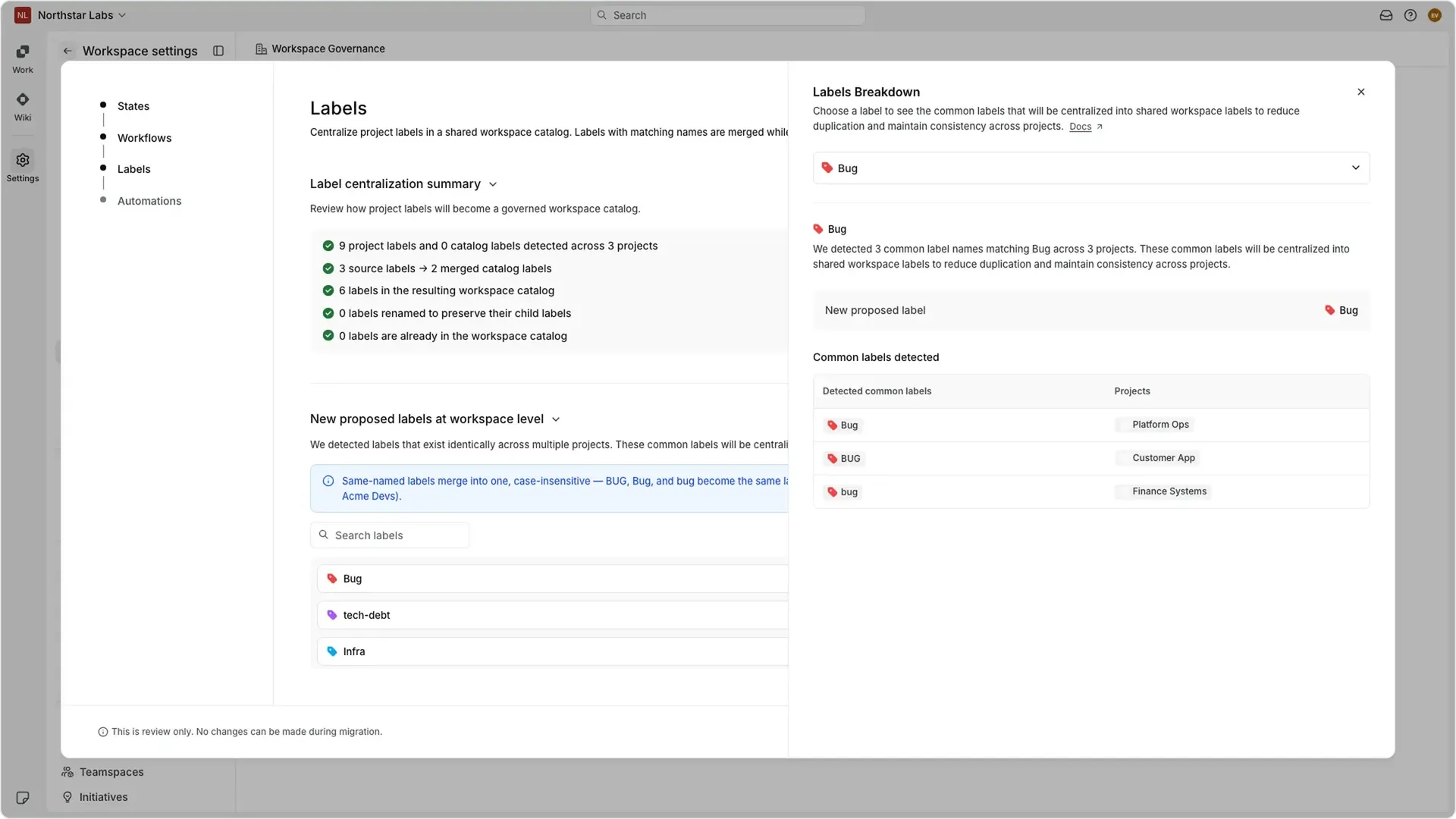Click the Bug chip beside New proposed label
Viewport: 1456px width, 819px height.
[1341, 310]
